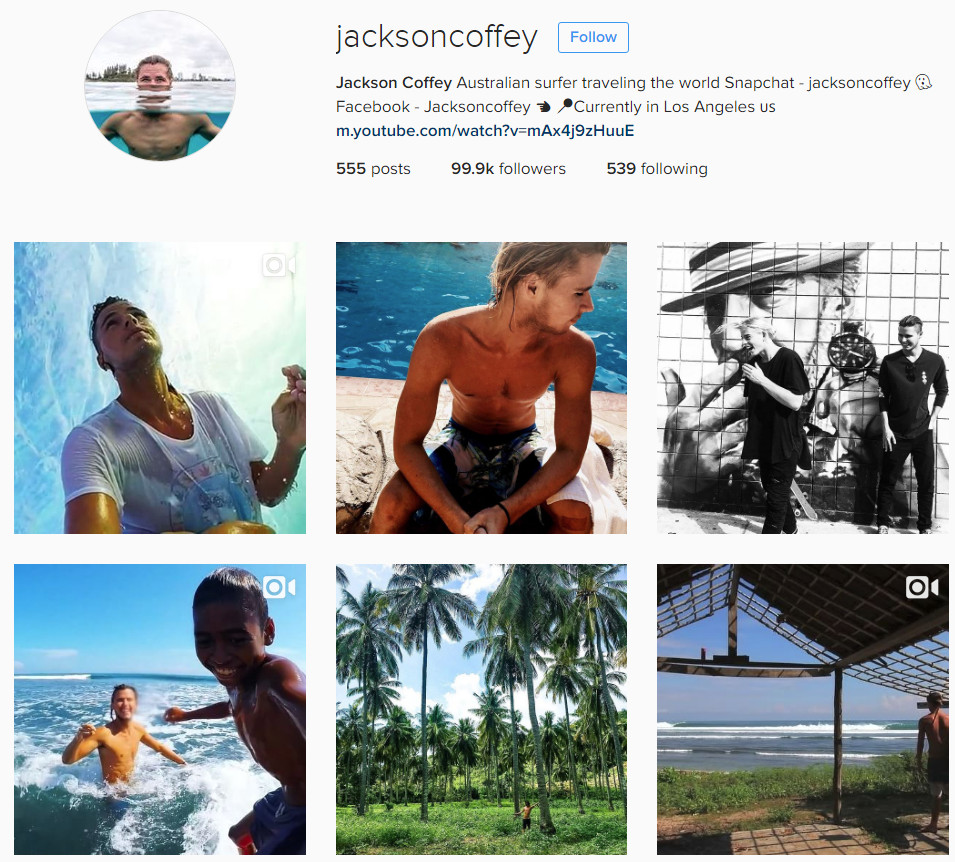Click the Follow button
The width and height of the screenshot is (955, 862).
[593, 37]
